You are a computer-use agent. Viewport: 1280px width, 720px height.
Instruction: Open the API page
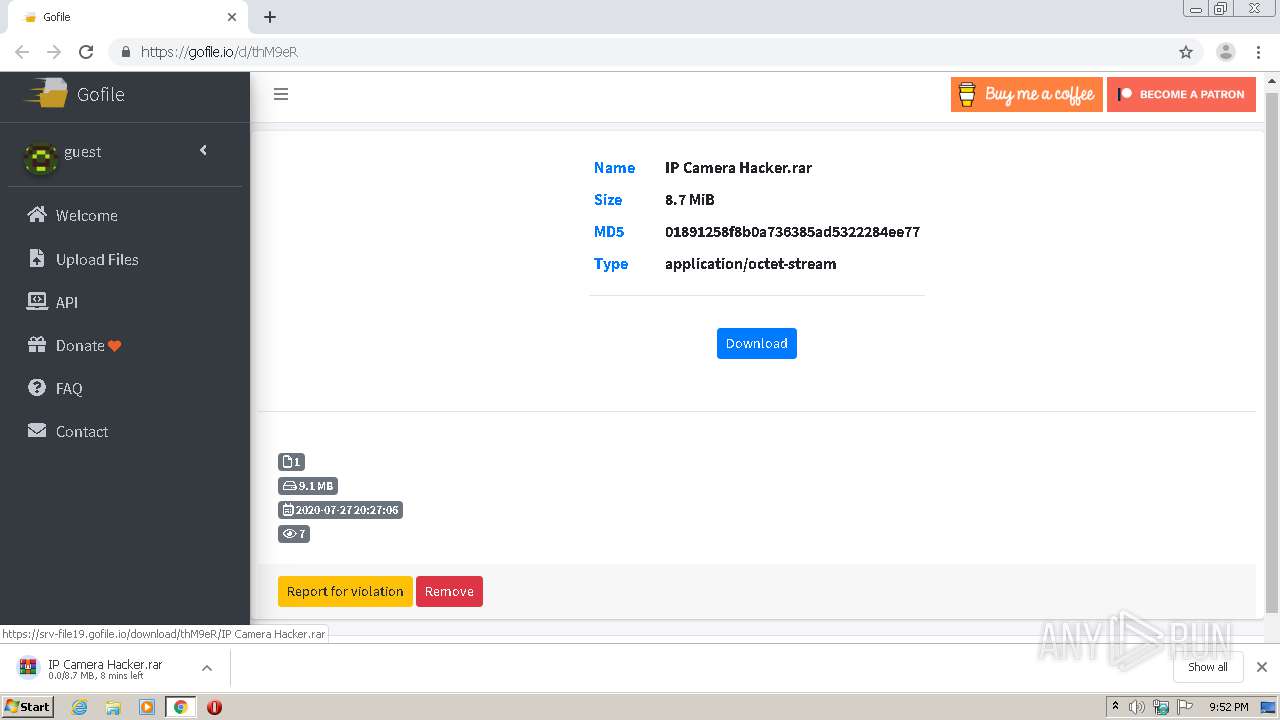[66, 302]
